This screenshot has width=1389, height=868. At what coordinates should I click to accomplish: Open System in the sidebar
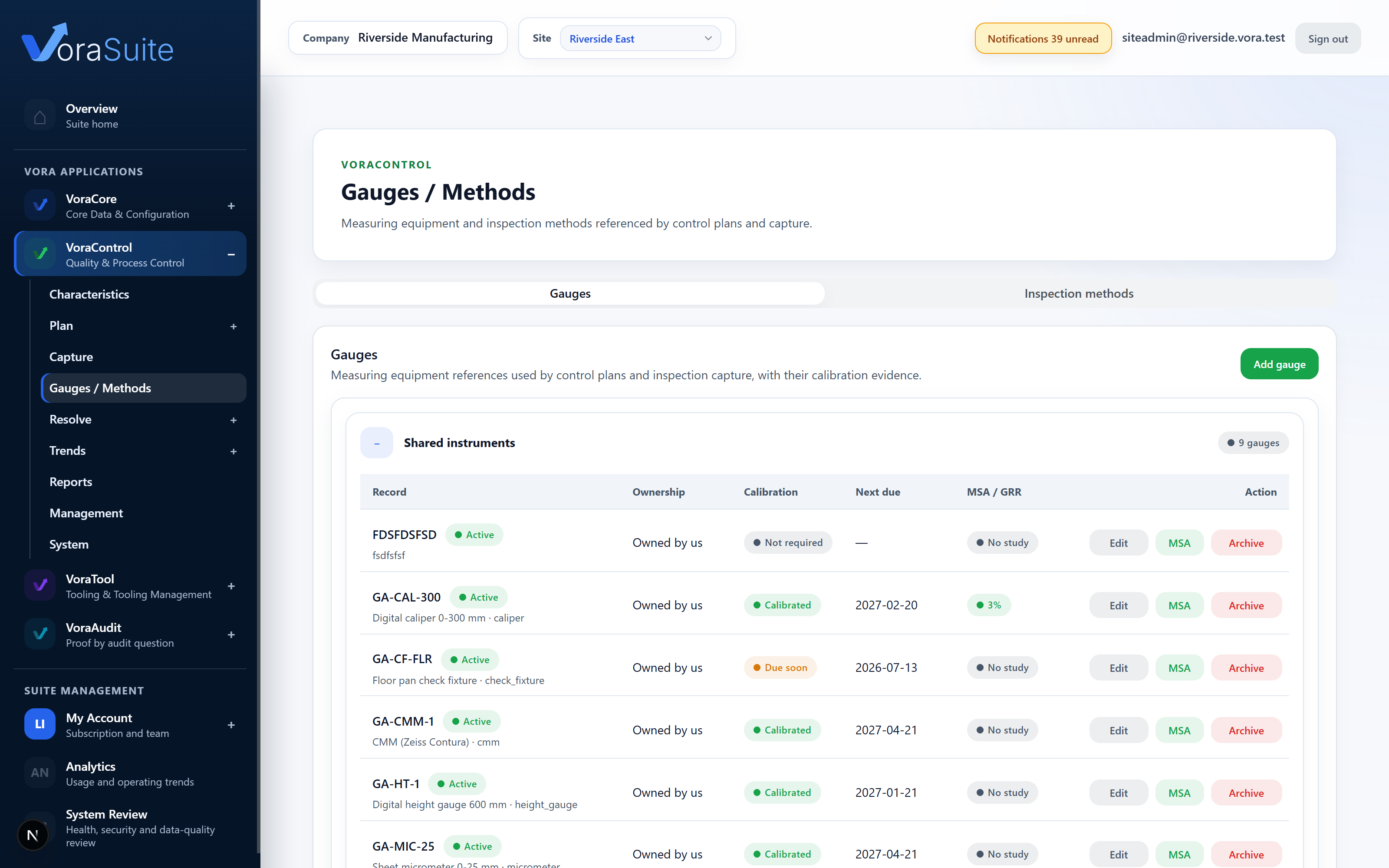pyautogui.click(x=144, y=545)
